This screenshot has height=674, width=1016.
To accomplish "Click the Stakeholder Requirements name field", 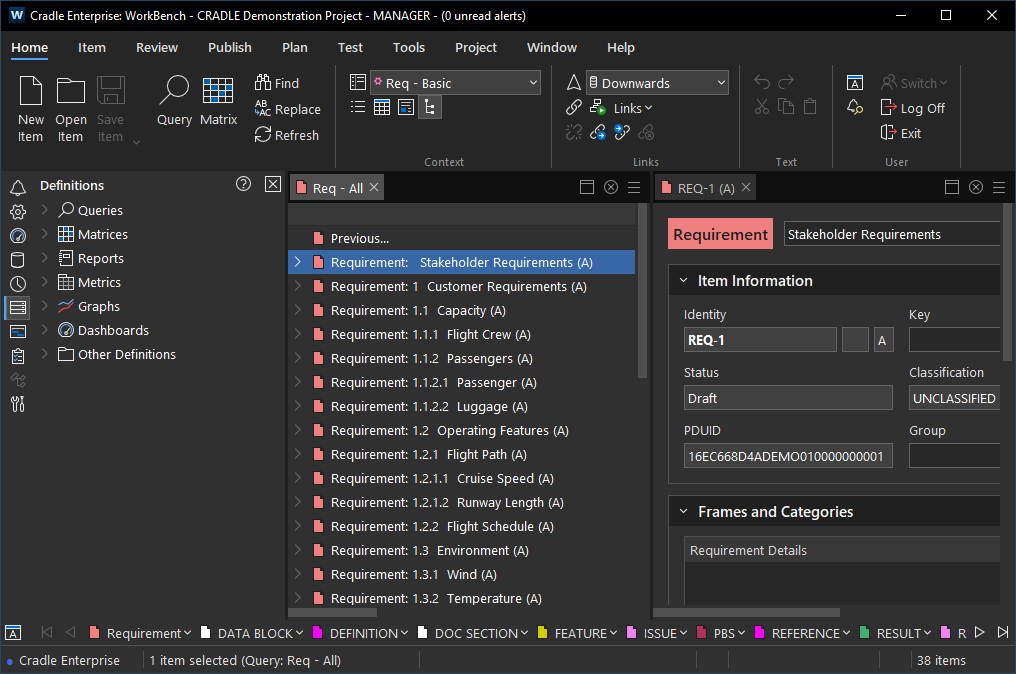I will [892, 234].
